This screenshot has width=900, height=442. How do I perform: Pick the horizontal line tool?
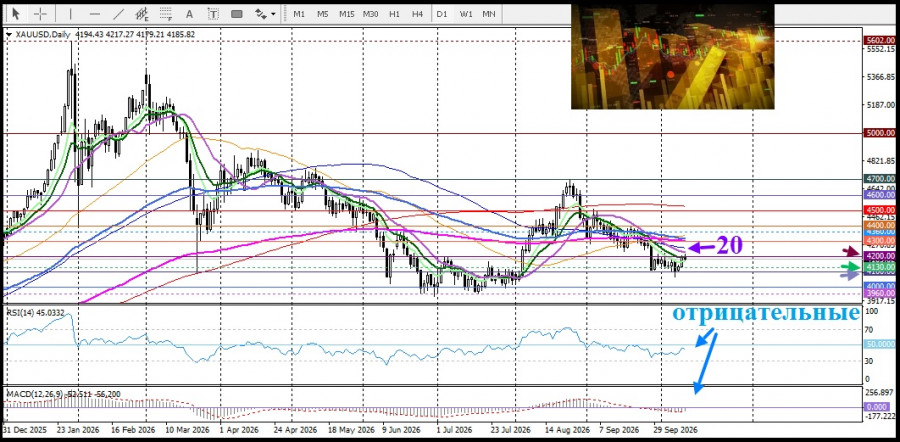95,14
